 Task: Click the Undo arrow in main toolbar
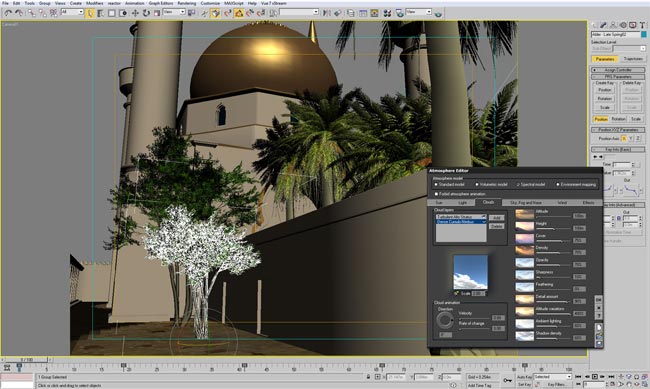[8, 13]
